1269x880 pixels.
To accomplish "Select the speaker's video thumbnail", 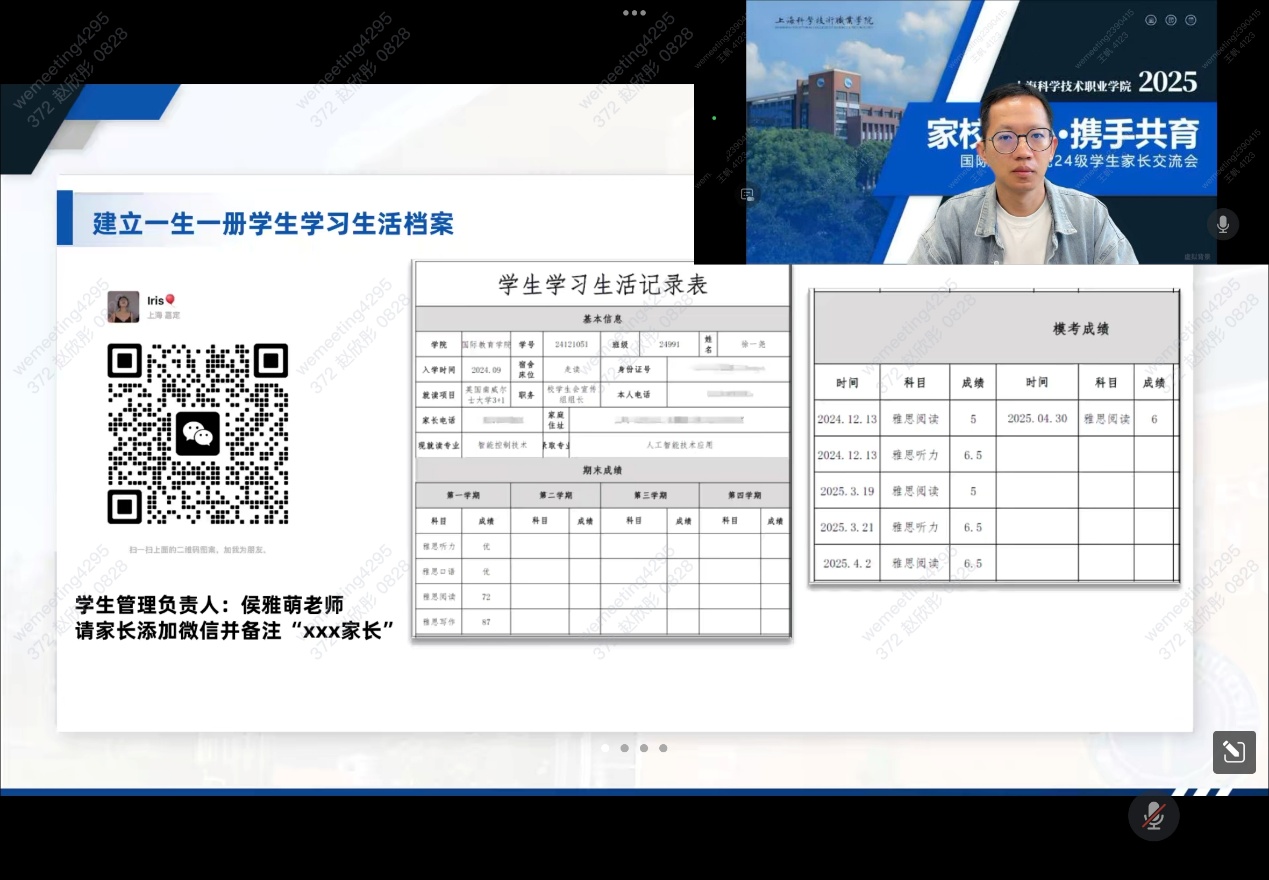I will [980, 132].
